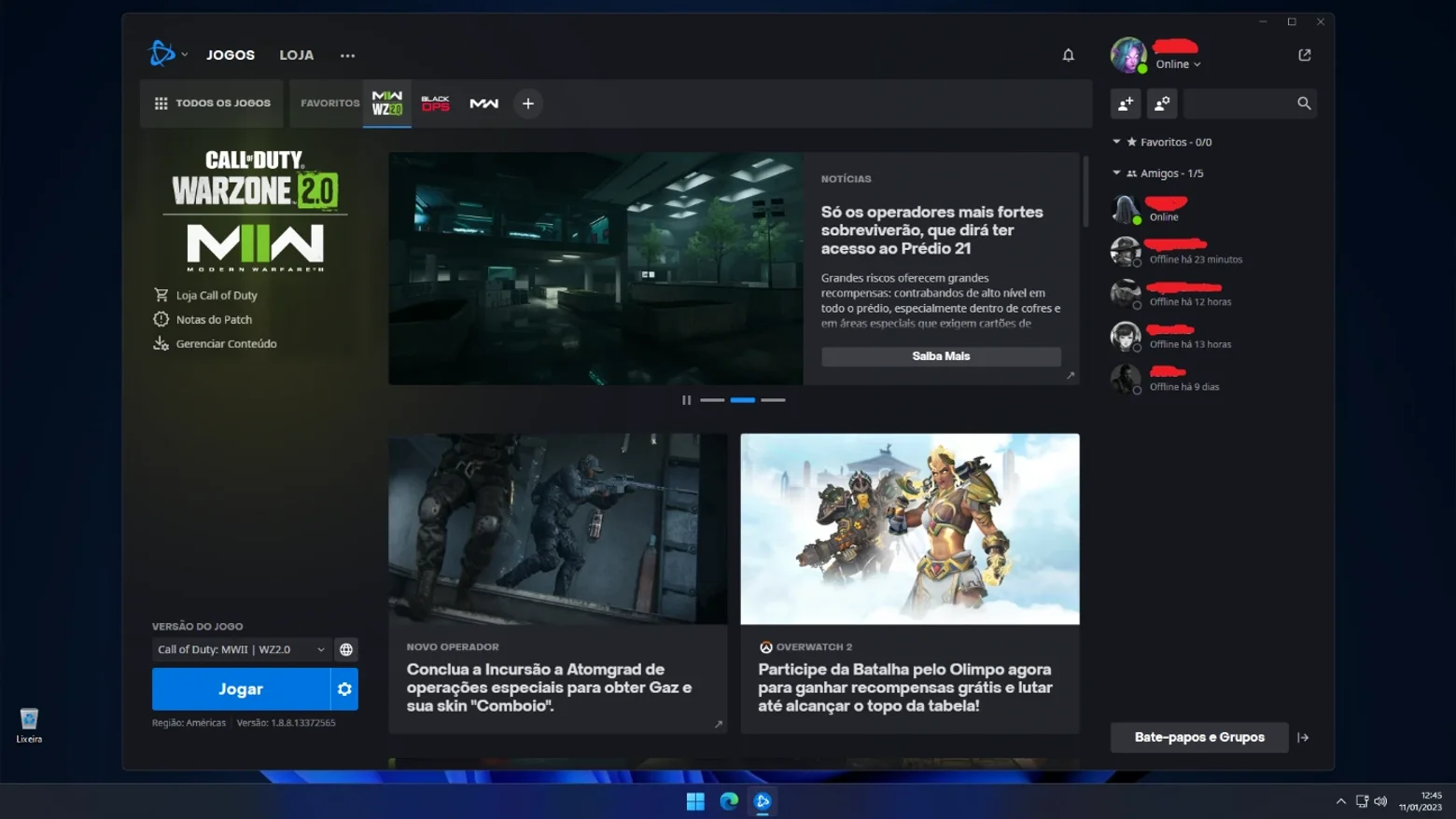Collapse the Amigos friends group
This screenshot has height=819, width=1456.
[1116, 173]
